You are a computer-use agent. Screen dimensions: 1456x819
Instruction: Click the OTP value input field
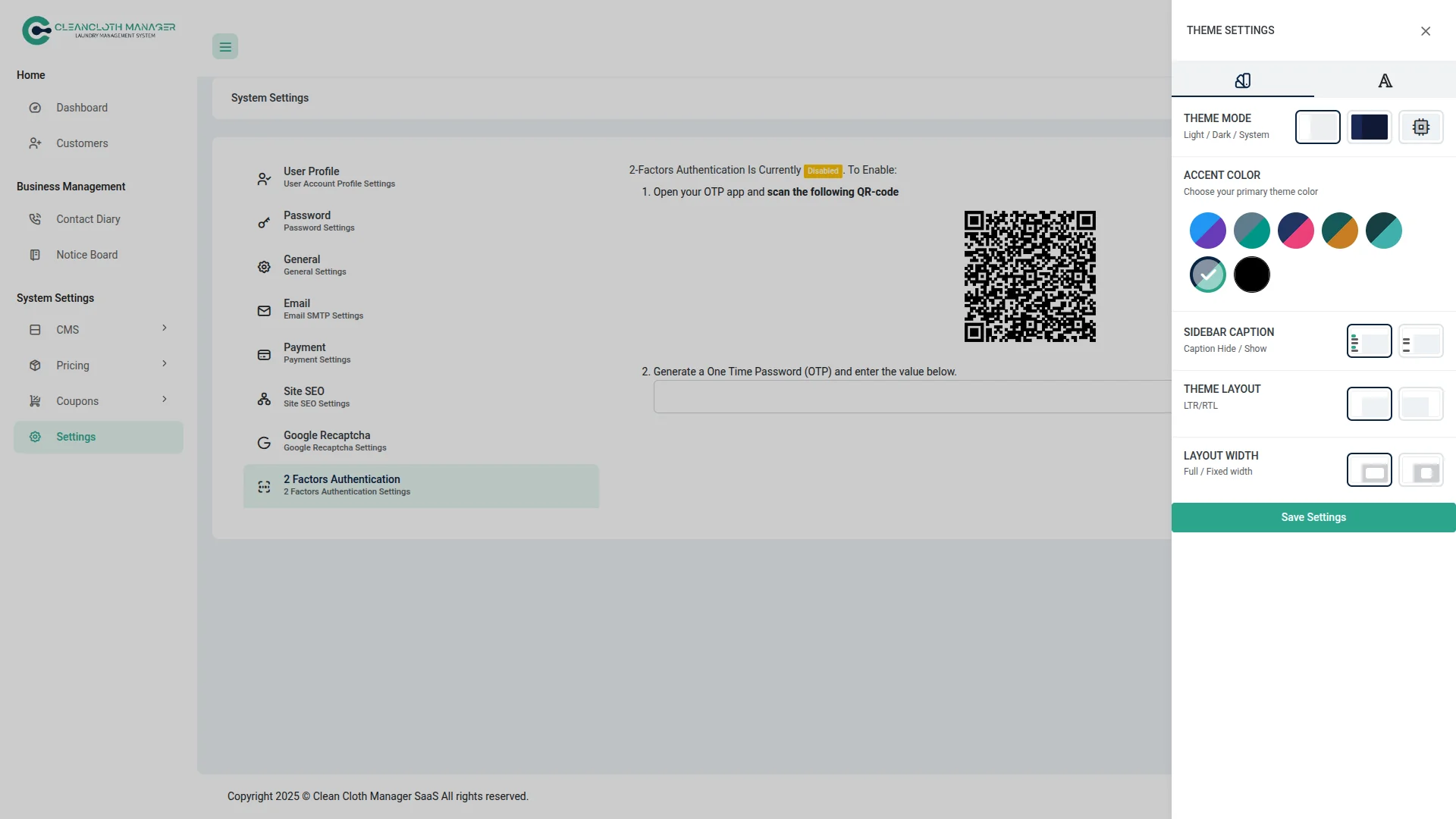(x=912, y=397)
